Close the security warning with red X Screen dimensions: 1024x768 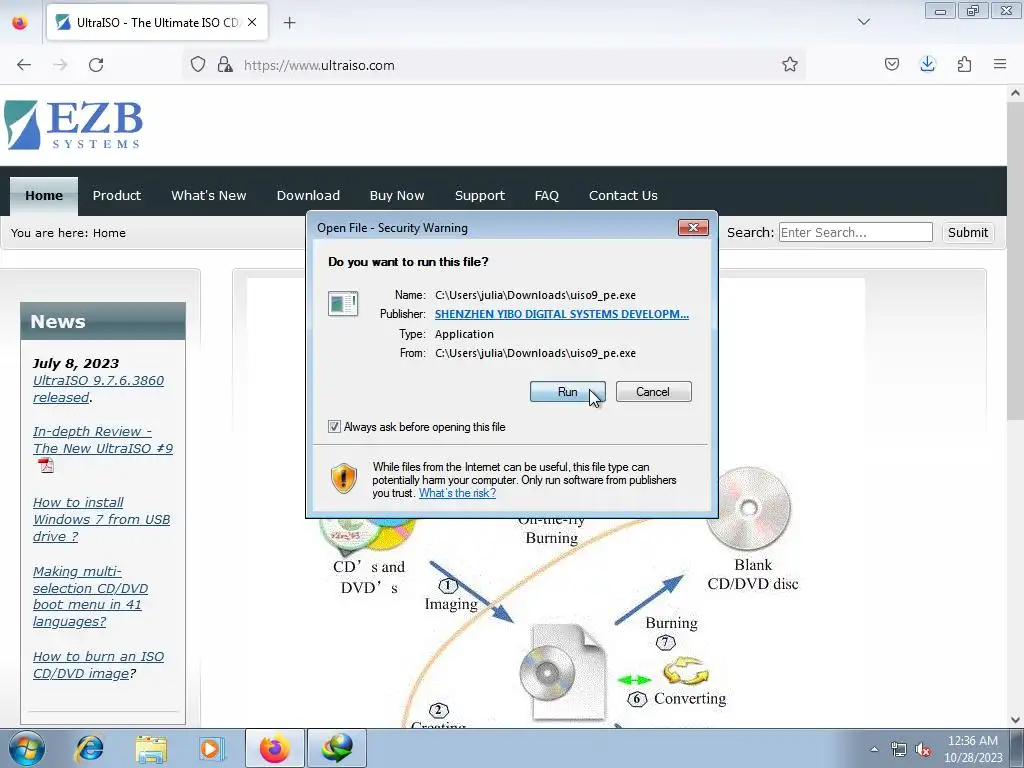[x=693, y=227]
